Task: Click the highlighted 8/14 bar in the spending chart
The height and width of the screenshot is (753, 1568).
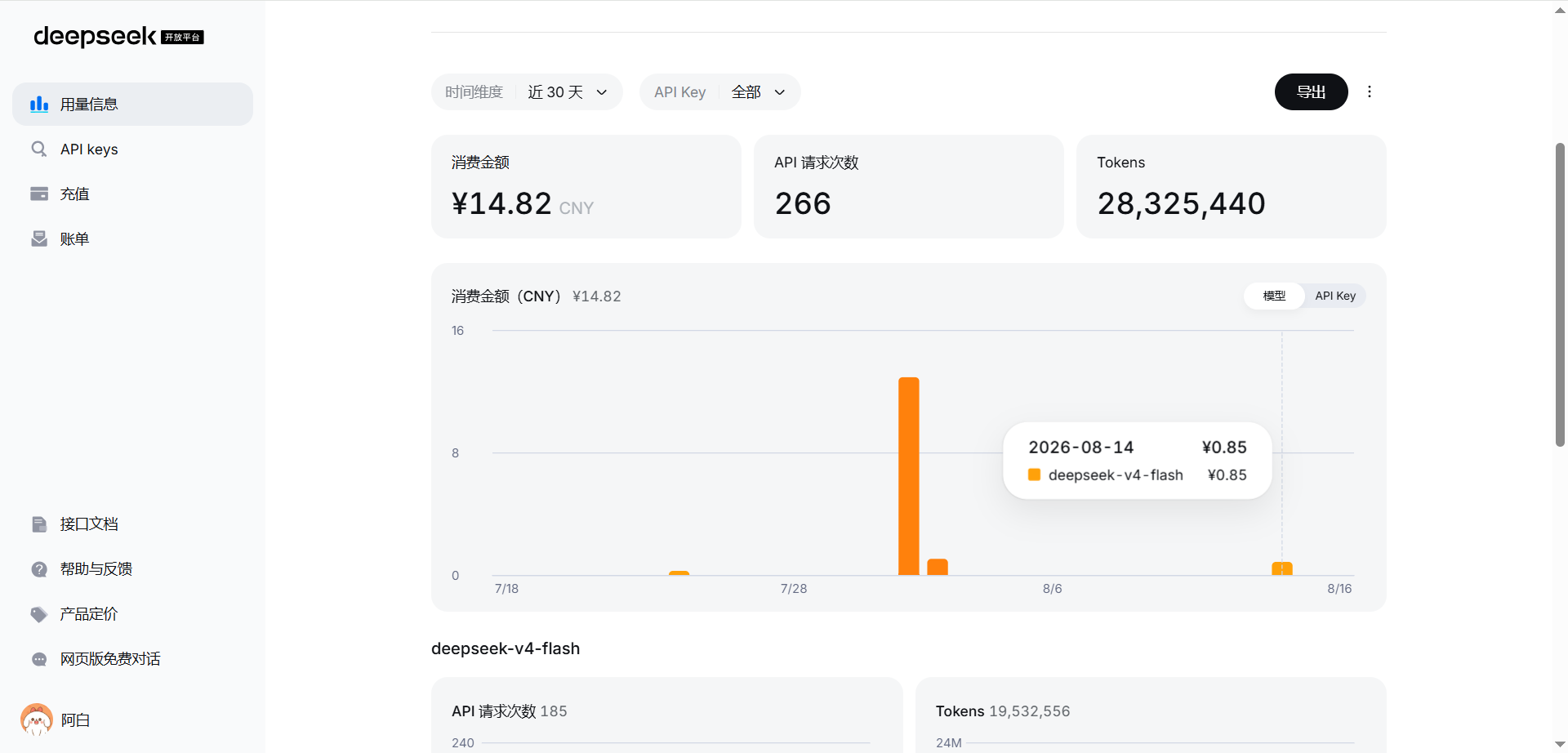Action: [1282, 568]
